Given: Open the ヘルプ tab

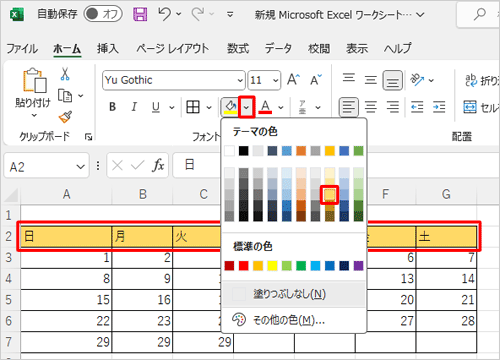Looking at the screenshot, I should 398,49.
